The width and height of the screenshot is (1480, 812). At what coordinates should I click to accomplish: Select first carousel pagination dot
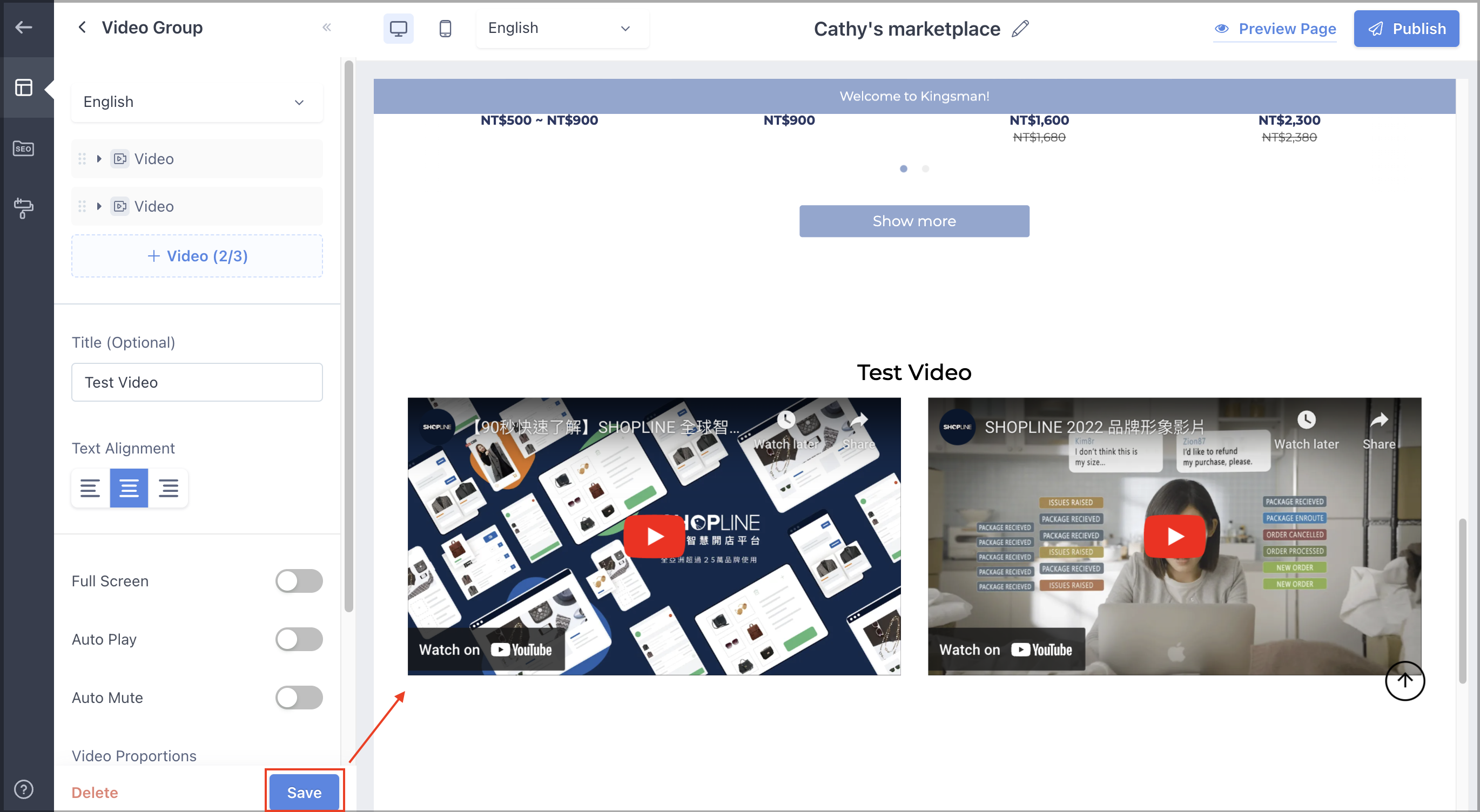[x=903, y=169]
